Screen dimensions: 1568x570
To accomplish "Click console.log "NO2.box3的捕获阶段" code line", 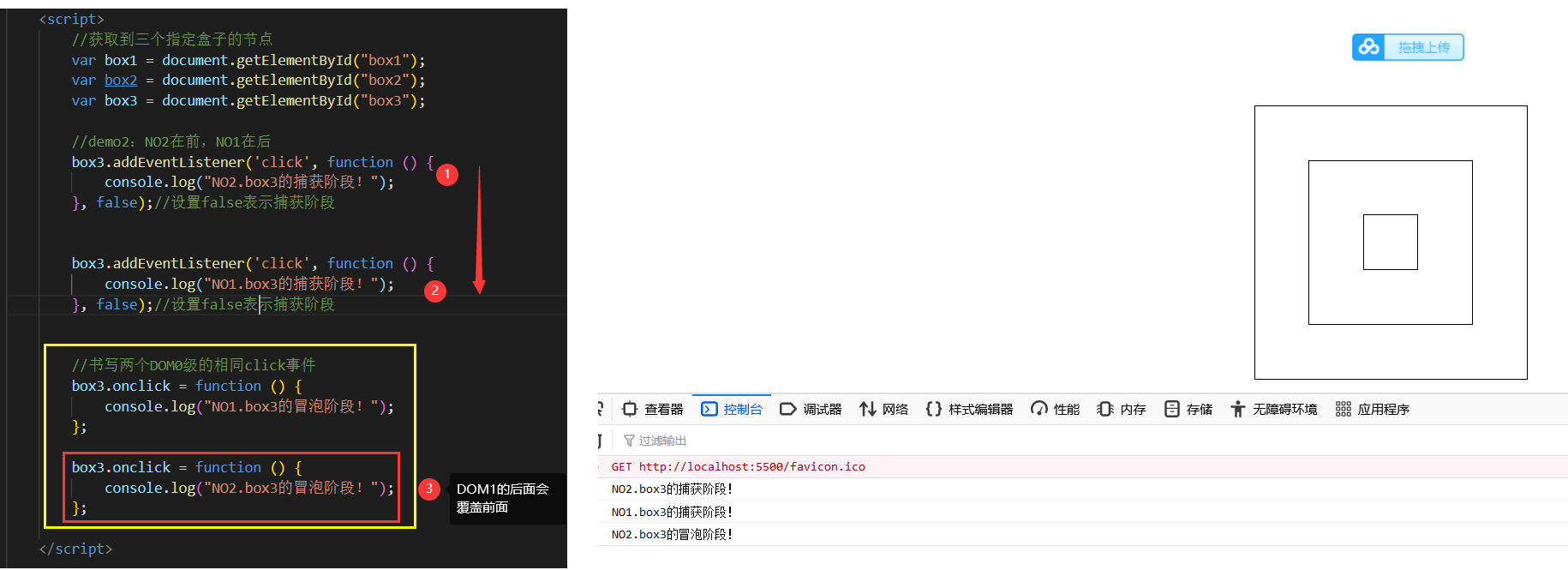I will click(x=249, y=182).
